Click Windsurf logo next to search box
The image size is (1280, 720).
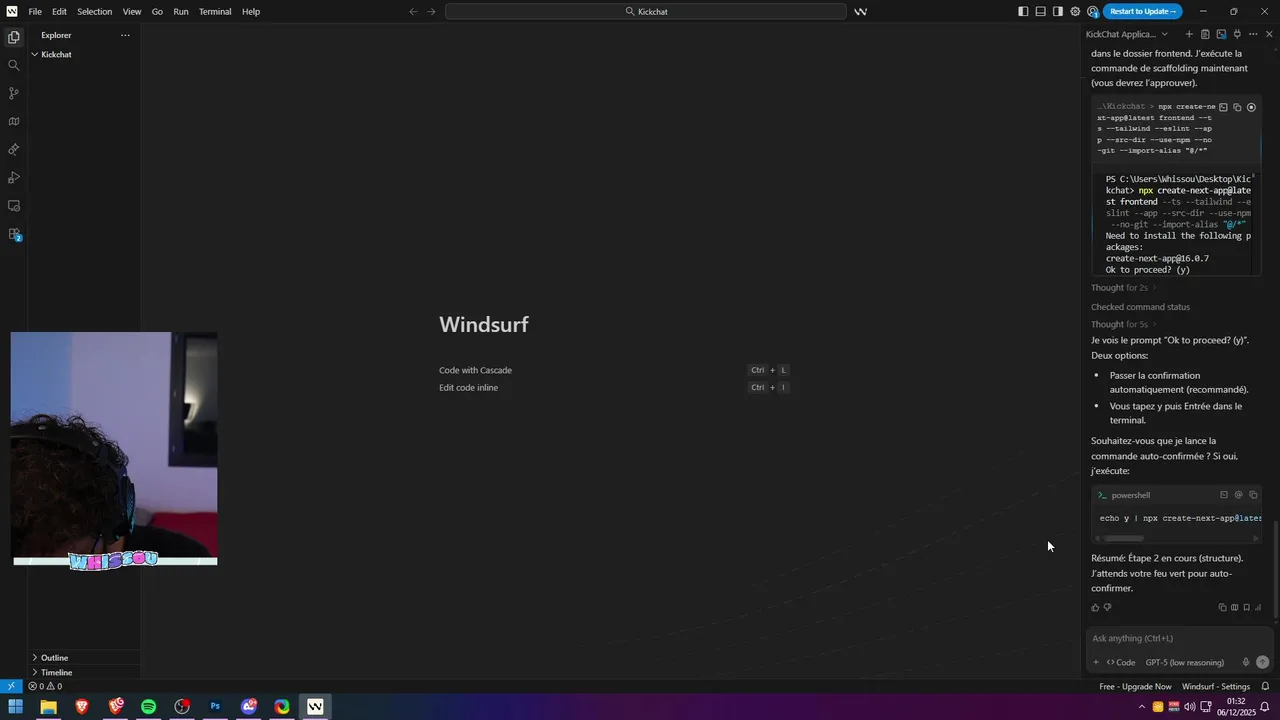click(x=860, y=11)
